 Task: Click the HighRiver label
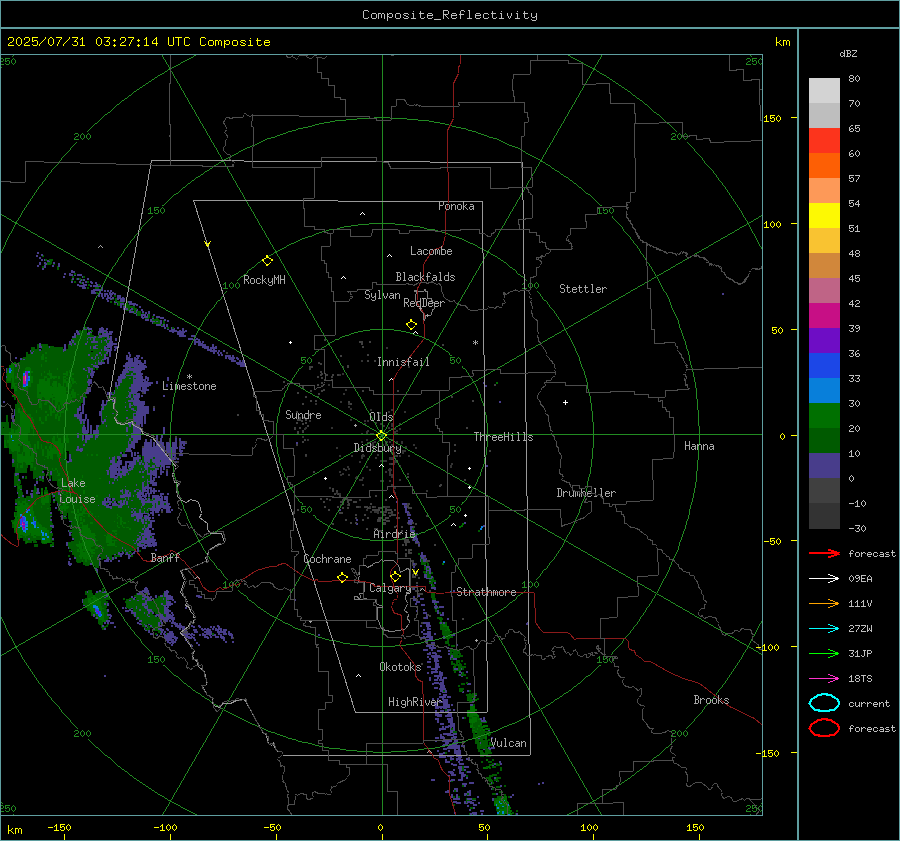coord(415,702)
